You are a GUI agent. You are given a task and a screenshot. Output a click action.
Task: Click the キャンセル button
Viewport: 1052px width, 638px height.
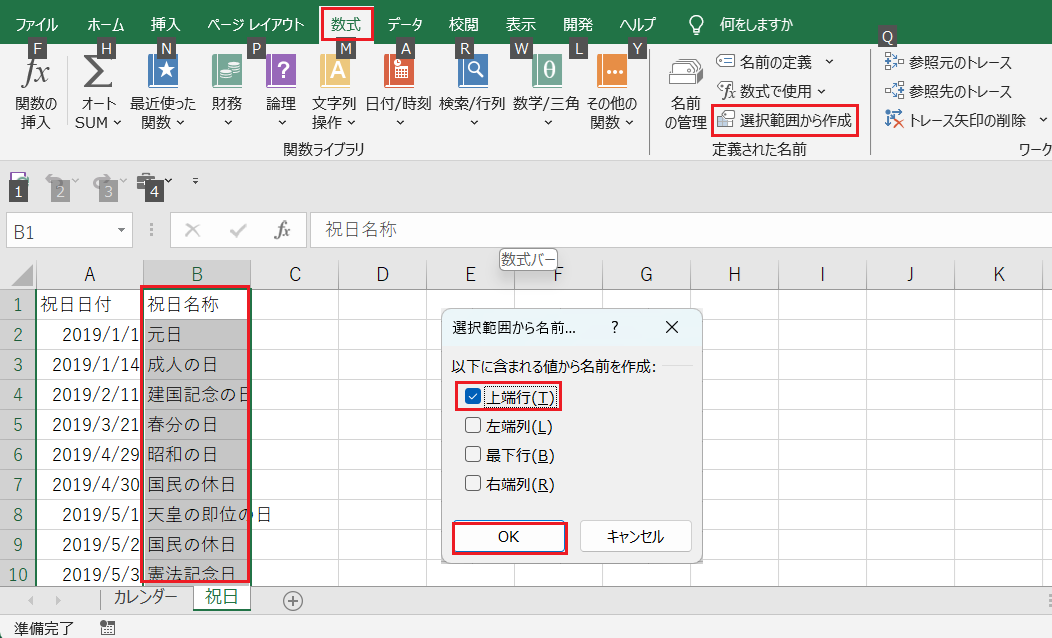pyautogui.click(x=635, y=536)
